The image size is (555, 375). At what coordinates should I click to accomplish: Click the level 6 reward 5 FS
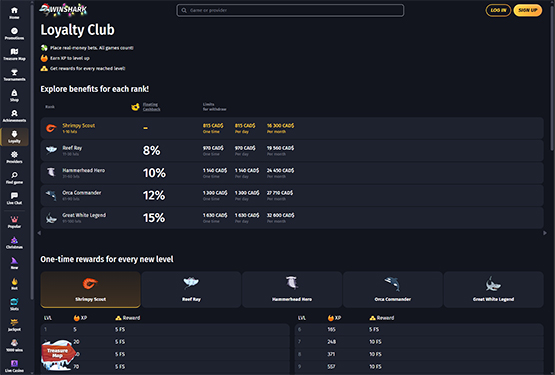374,329
